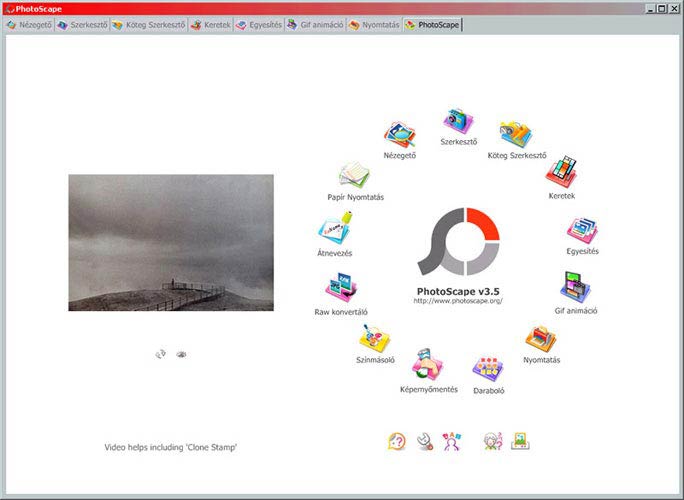Viewport: 684px width, 500px height.
Task: Start the Képernyőmentés screen capture icon
Action: click(x=428, y=365)
